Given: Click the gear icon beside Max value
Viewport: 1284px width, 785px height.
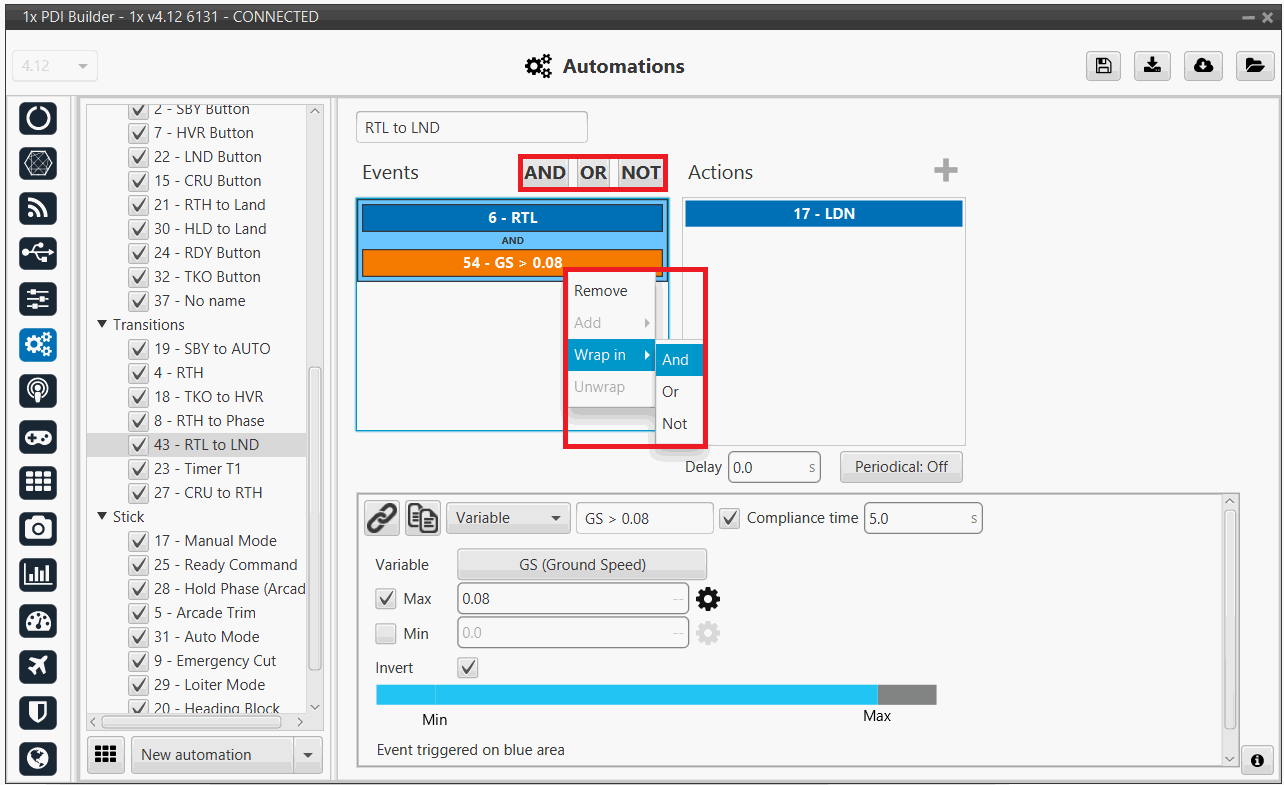Looking at the screenshot, I should pyautogui.click(x=708, y=599).
